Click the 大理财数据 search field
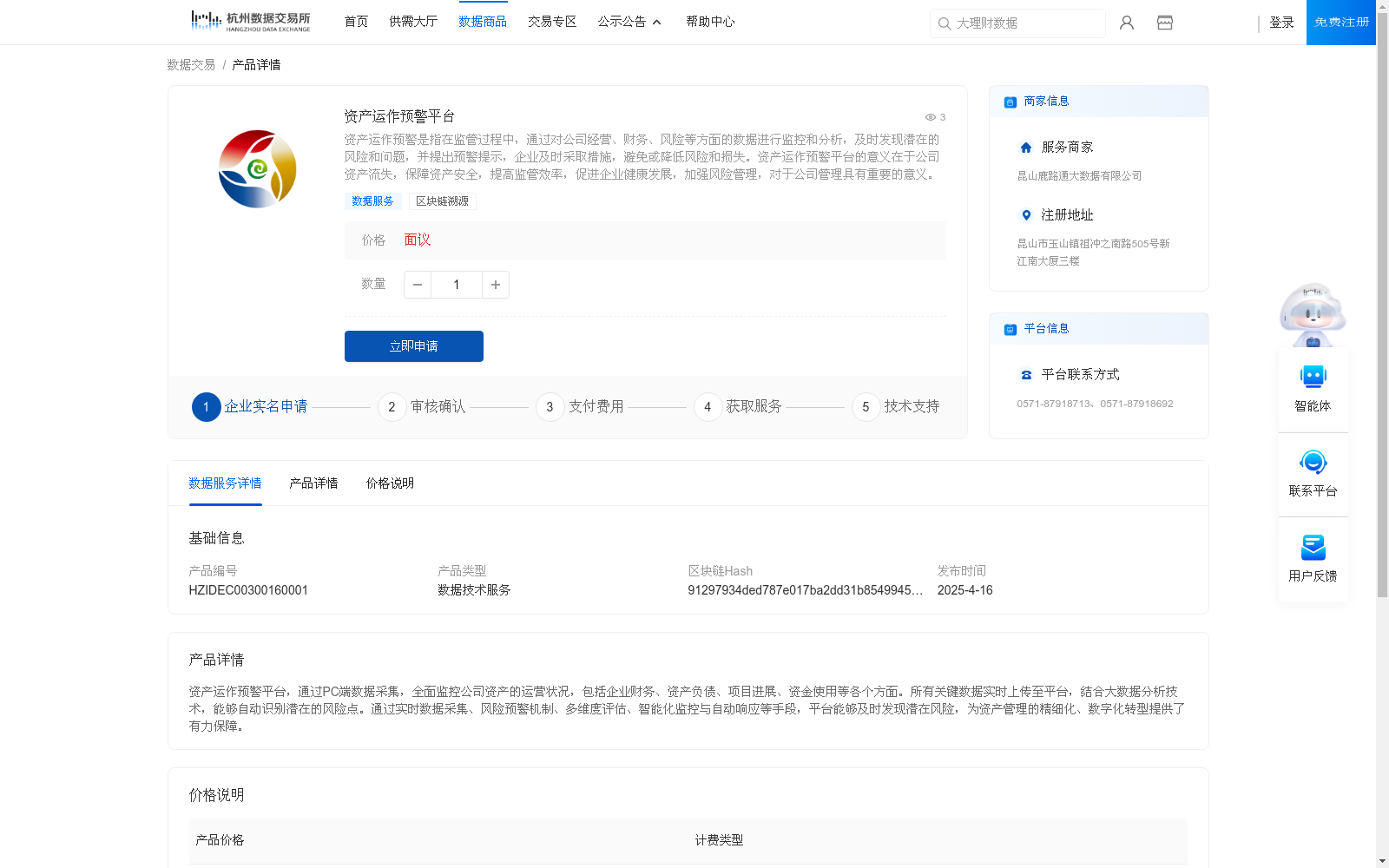This screenshot has width=1389, height=868. pyautogui.click(x=1017, y=23)
